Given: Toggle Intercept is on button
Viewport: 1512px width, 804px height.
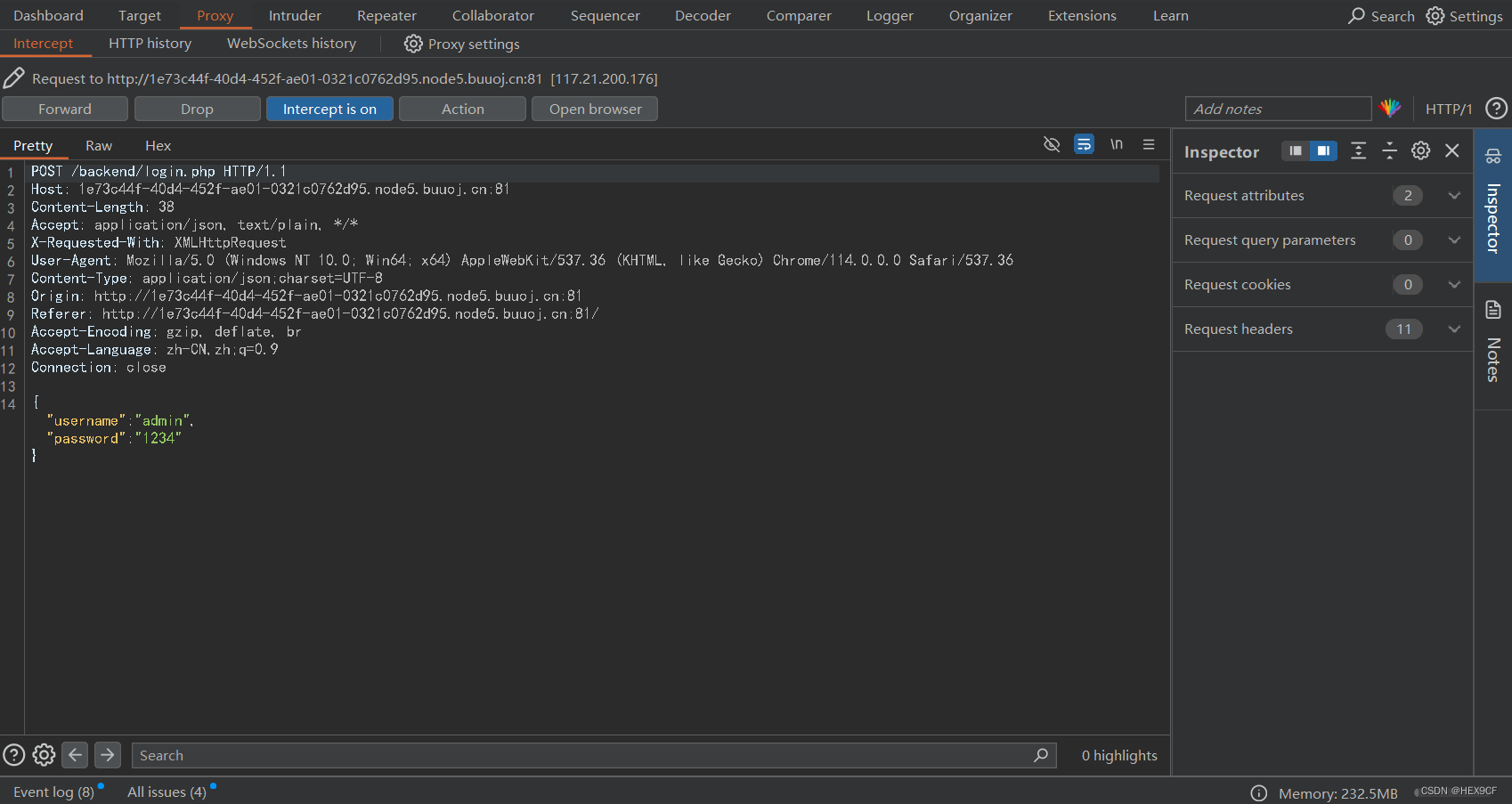Looking at the screenshot, I should 329,109.
